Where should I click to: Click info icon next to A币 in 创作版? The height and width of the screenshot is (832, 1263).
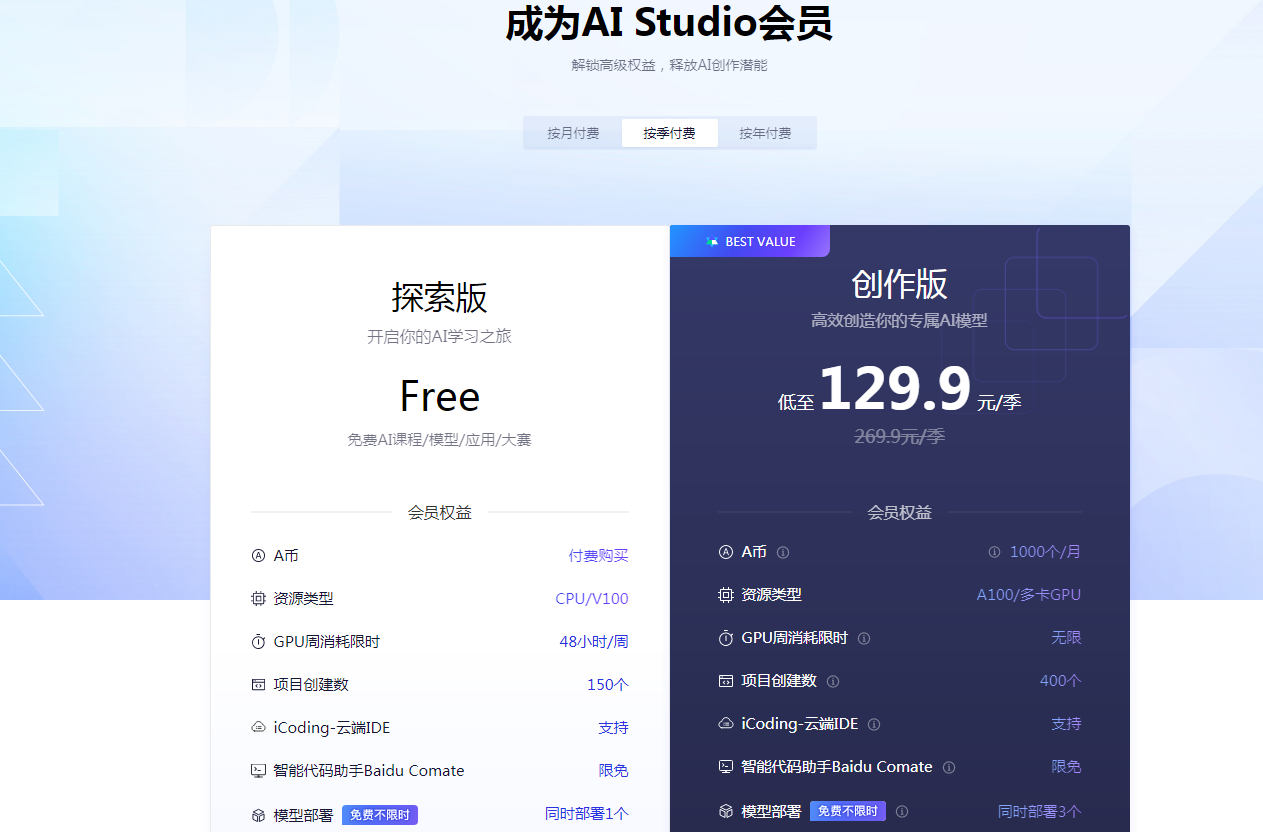pos(783,552)
